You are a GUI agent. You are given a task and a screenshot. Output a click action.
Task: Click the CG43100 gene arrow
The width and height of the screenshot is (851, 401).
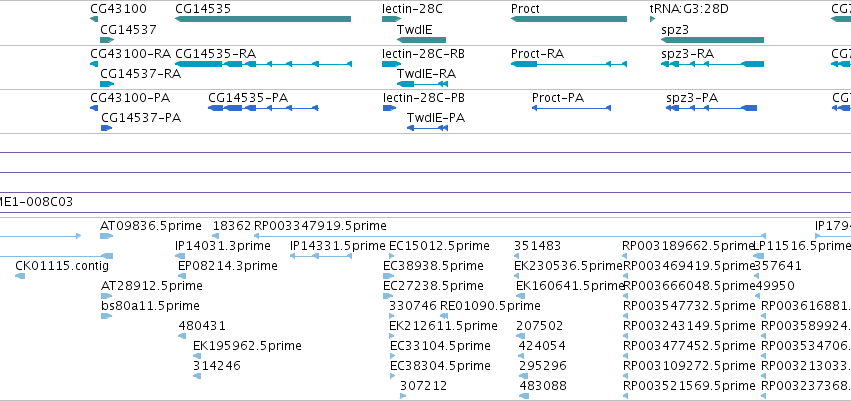94,19
